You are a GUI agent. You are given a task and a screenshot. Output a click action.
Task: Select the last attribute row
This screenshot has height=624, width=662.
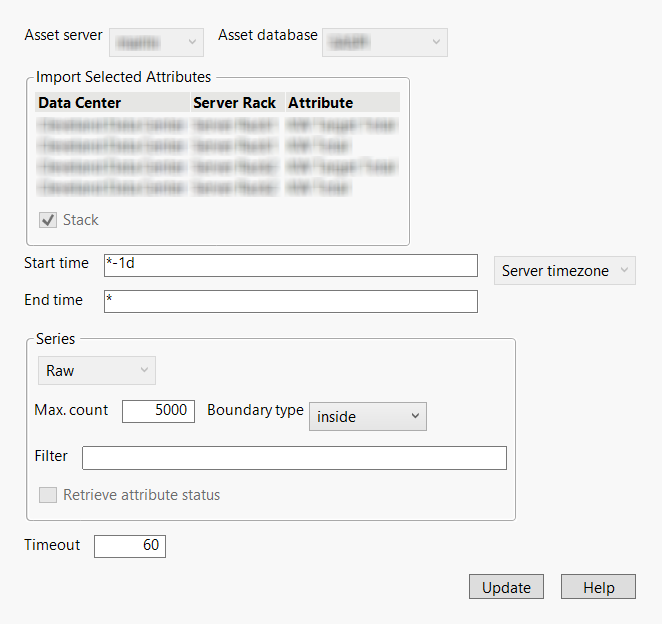(216, 187)
